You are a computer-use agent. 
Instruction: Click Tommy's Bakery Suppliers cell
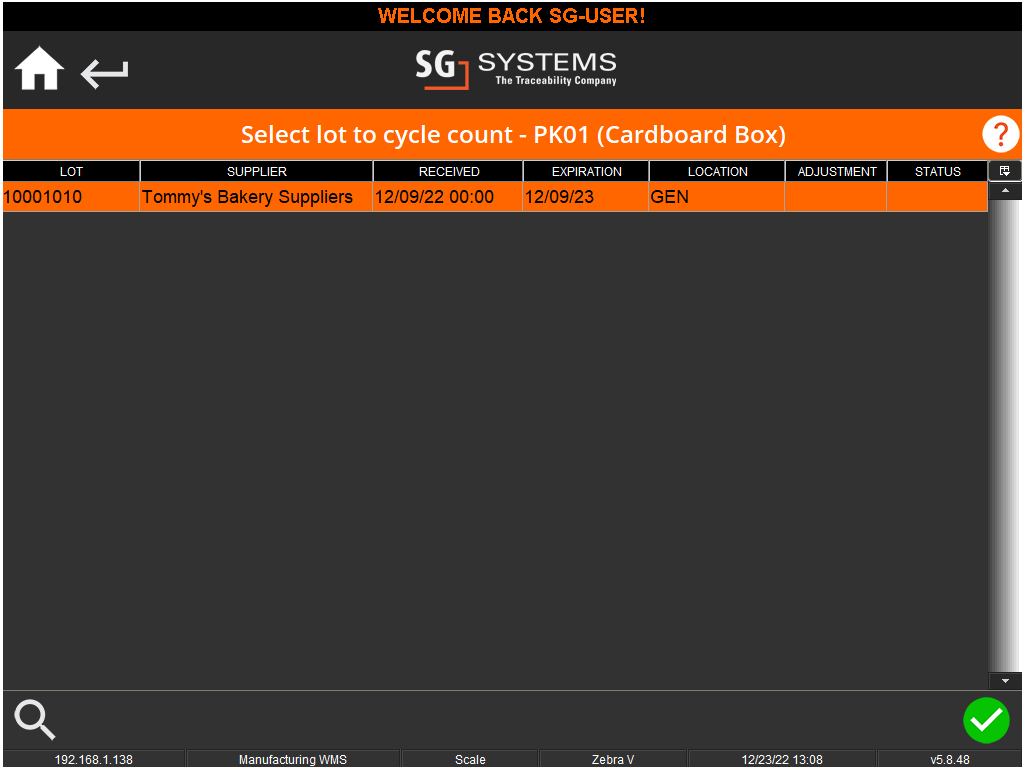[256, 197]
